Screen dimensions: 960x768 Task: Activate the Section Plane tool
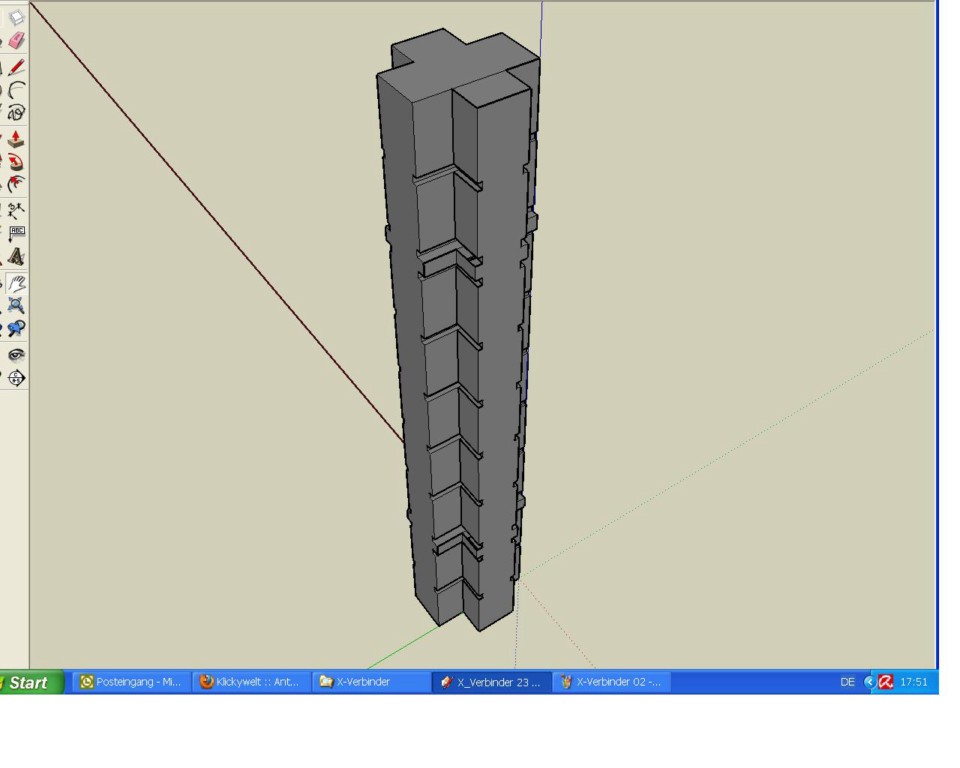click(x=16, y=378)
